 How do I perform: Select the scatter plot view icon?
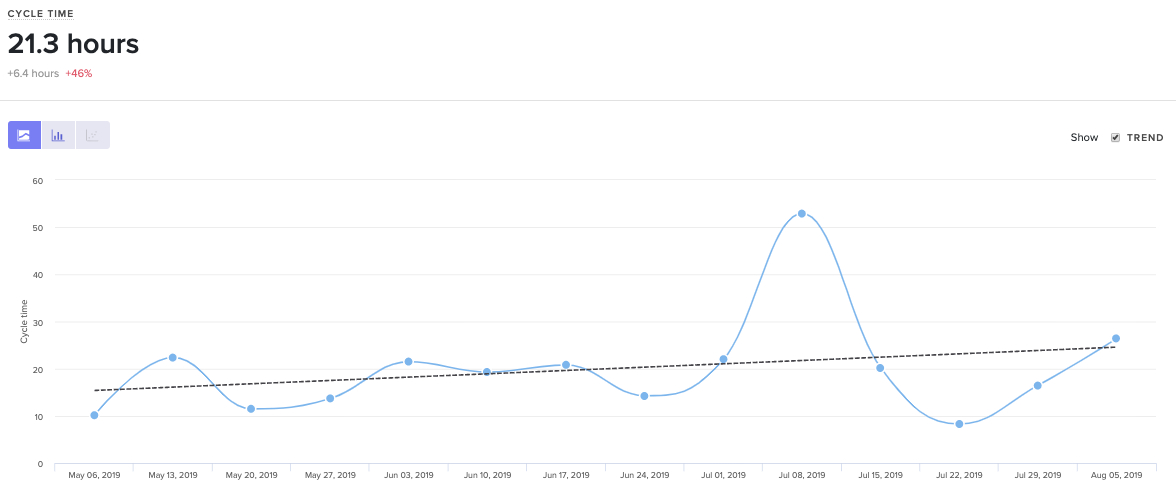coord(92,135)
